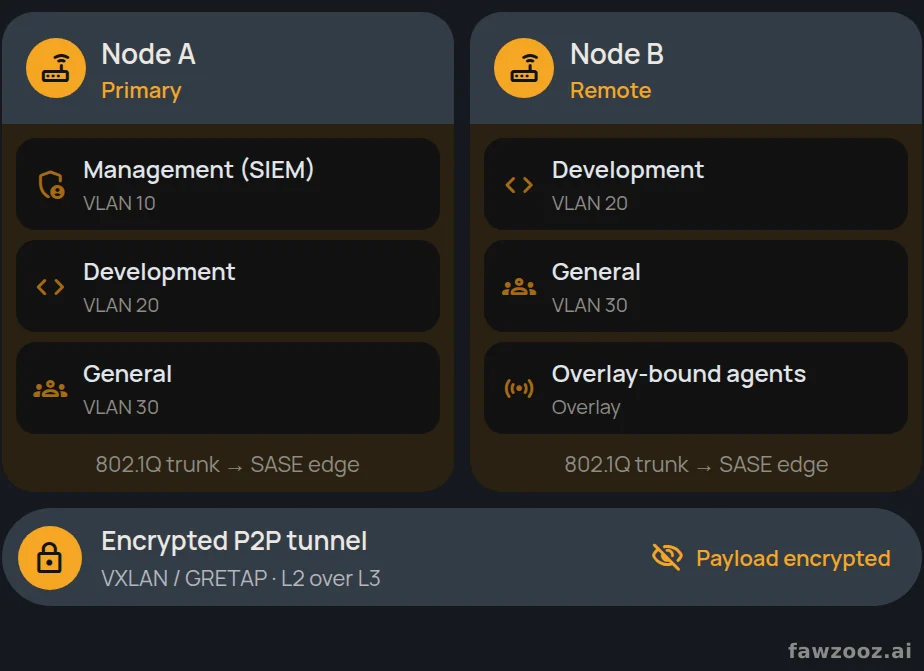Click the crossed-out eye icon near Payload encrypted
This screenshot has width=924, height=671.
point(668,557)
